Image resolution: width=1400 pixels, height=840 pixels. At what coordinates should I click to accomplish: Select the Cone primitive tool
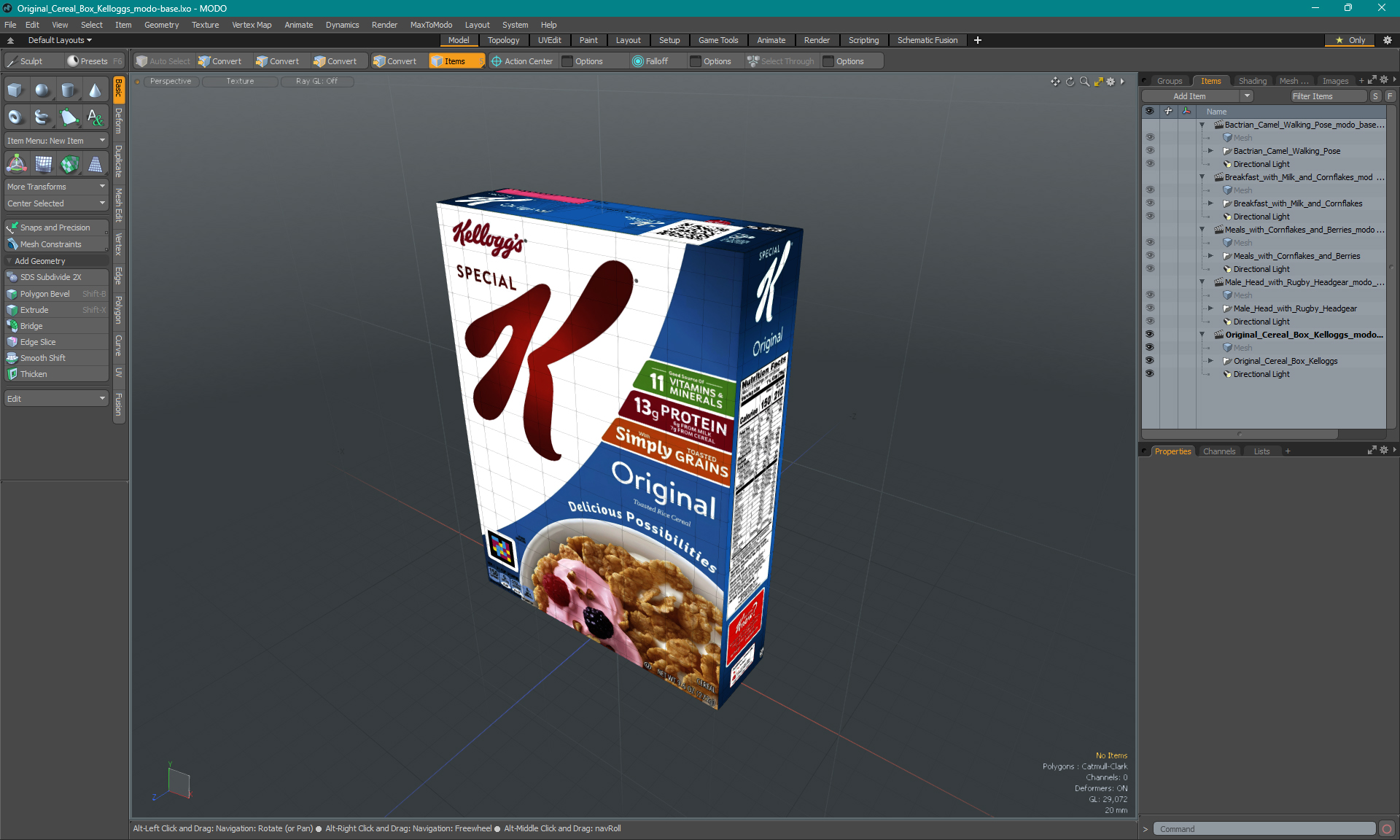point(95,90)
